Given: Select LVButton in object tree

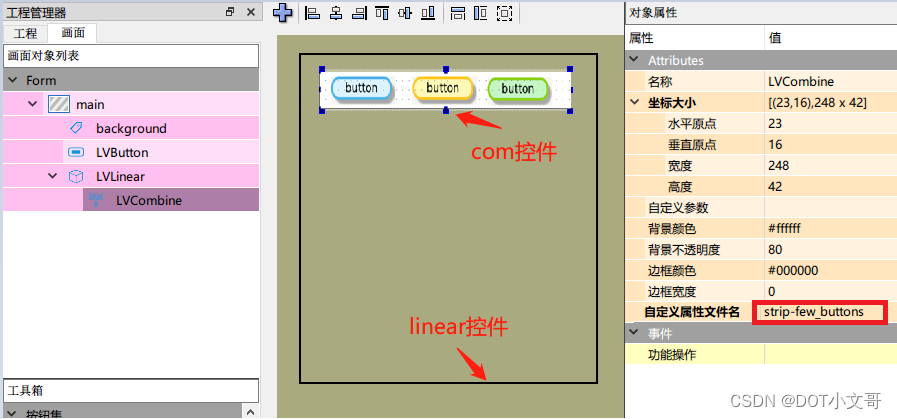Looking at the screenshot, I should [122, 152].
